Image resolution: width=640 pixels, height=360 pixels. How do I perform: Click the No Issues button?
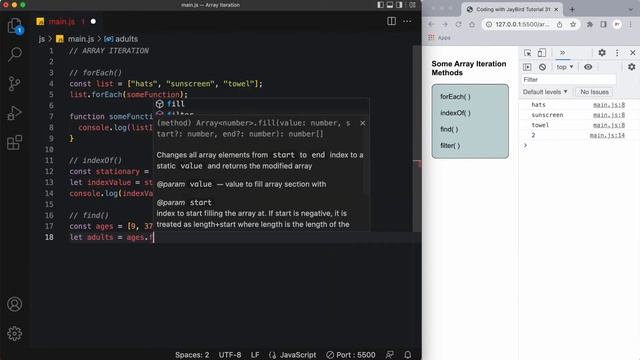pos(594,92)
